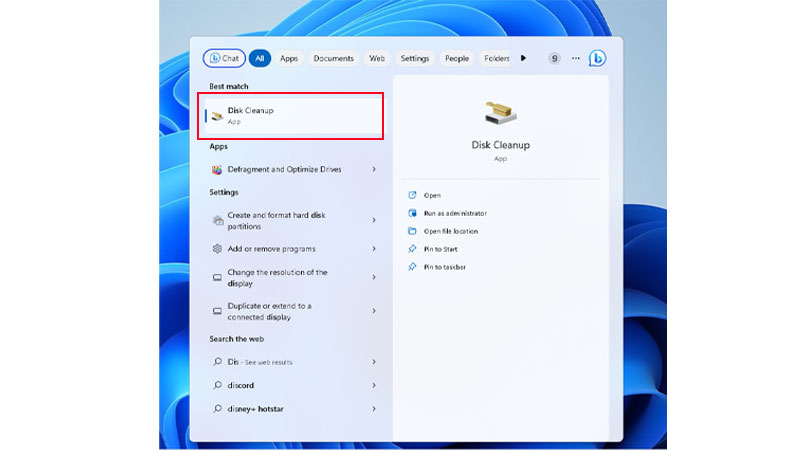The height and width of the screenshot is (450, 800).
Task: Switch to the Settings filter tab
Action: [415, 58]
